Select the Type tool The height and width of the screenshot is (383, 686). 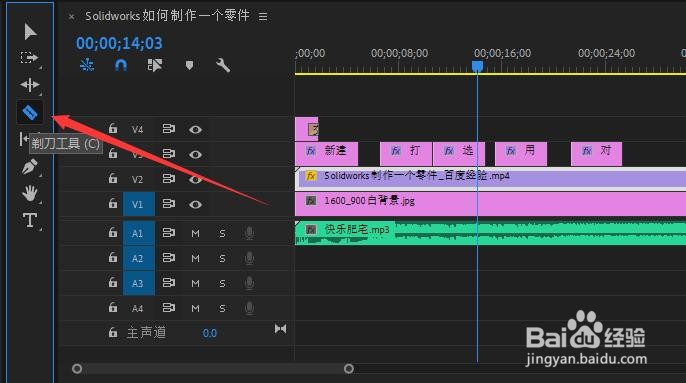point(30,220)
